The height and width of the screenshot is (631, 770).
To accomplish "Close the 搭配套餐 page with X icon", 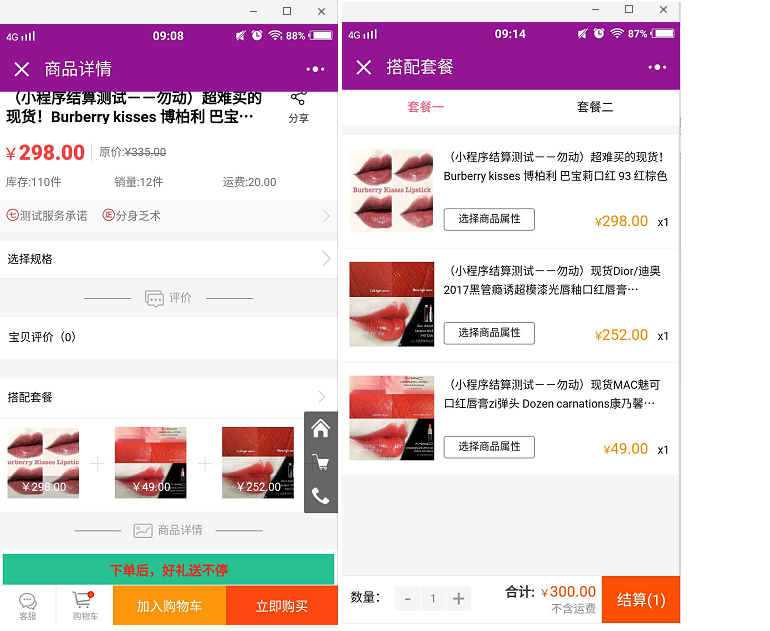I will (363, 67).
